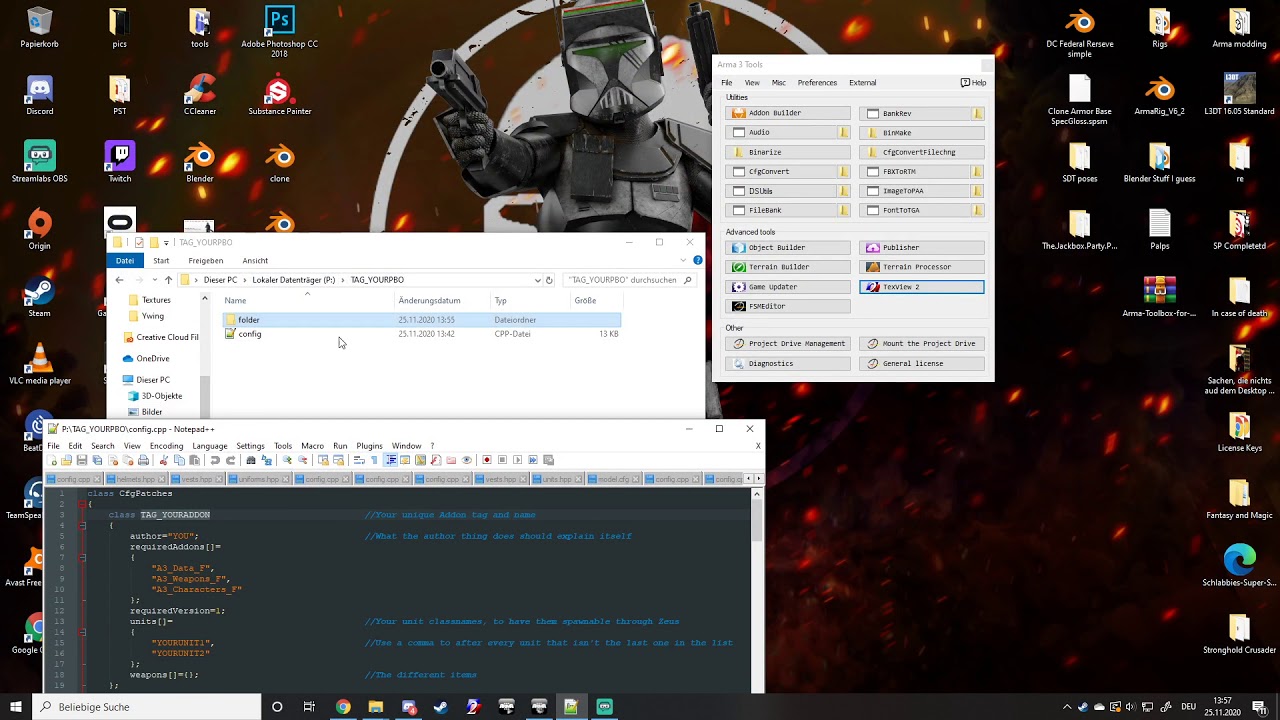Switch to the units.hpp tab
Screen dimensions: 1280x720
[557, 479]
